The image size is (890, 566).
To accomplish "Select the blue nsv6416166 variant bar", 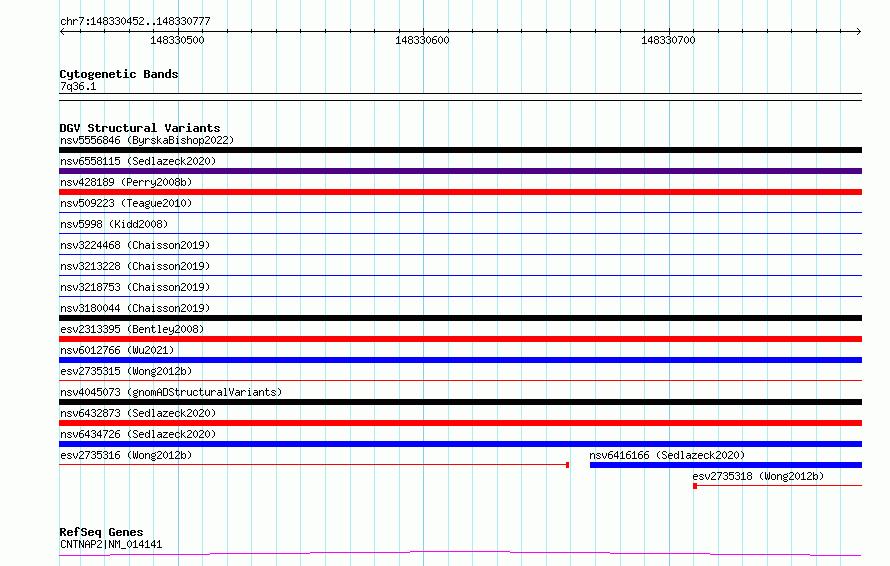I will (x=726, y=465).
